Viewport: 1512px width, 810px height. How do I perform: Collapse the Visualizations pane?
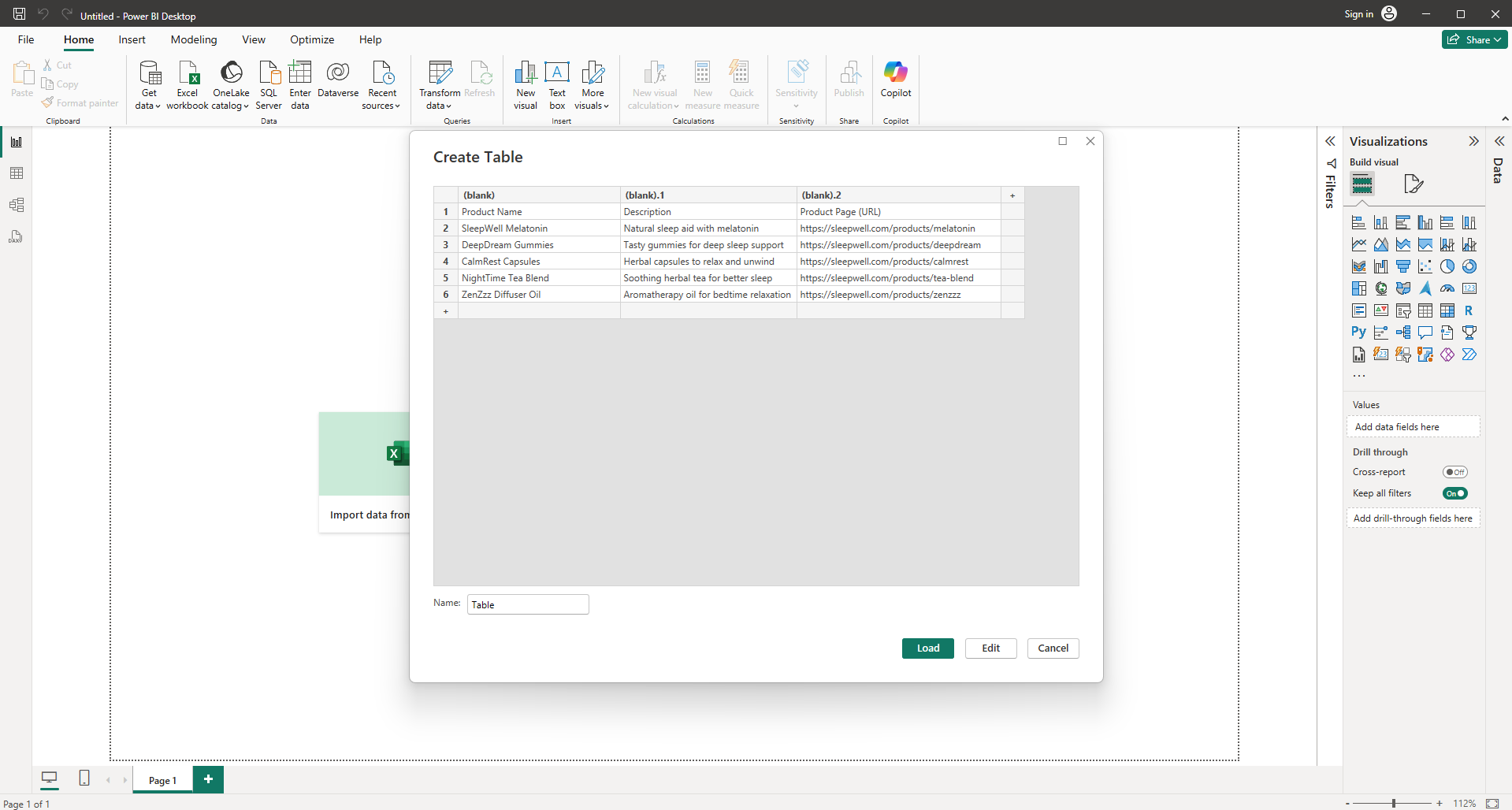(x=1473, y=141)
